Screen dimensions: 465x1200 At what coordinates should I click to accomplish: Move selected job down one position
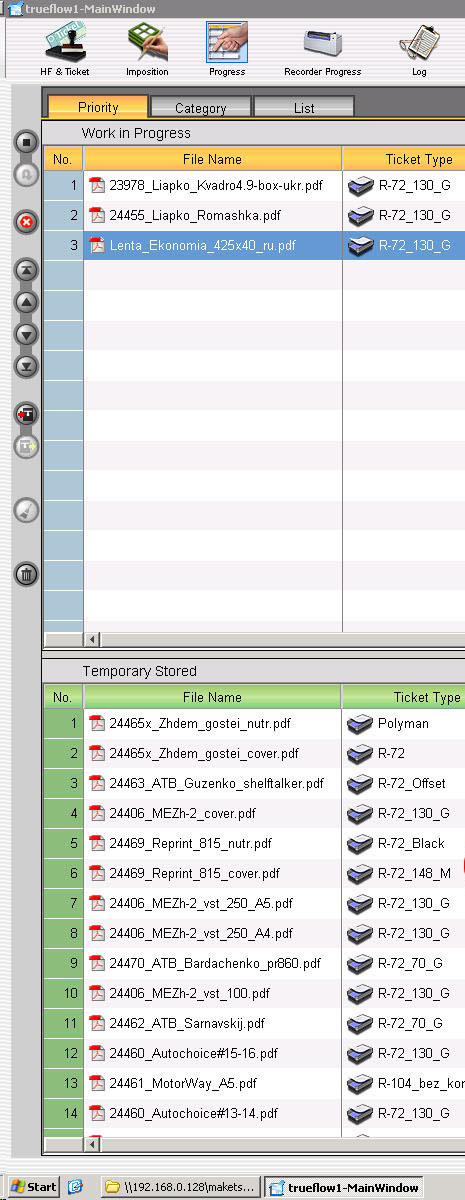(27, 334)
